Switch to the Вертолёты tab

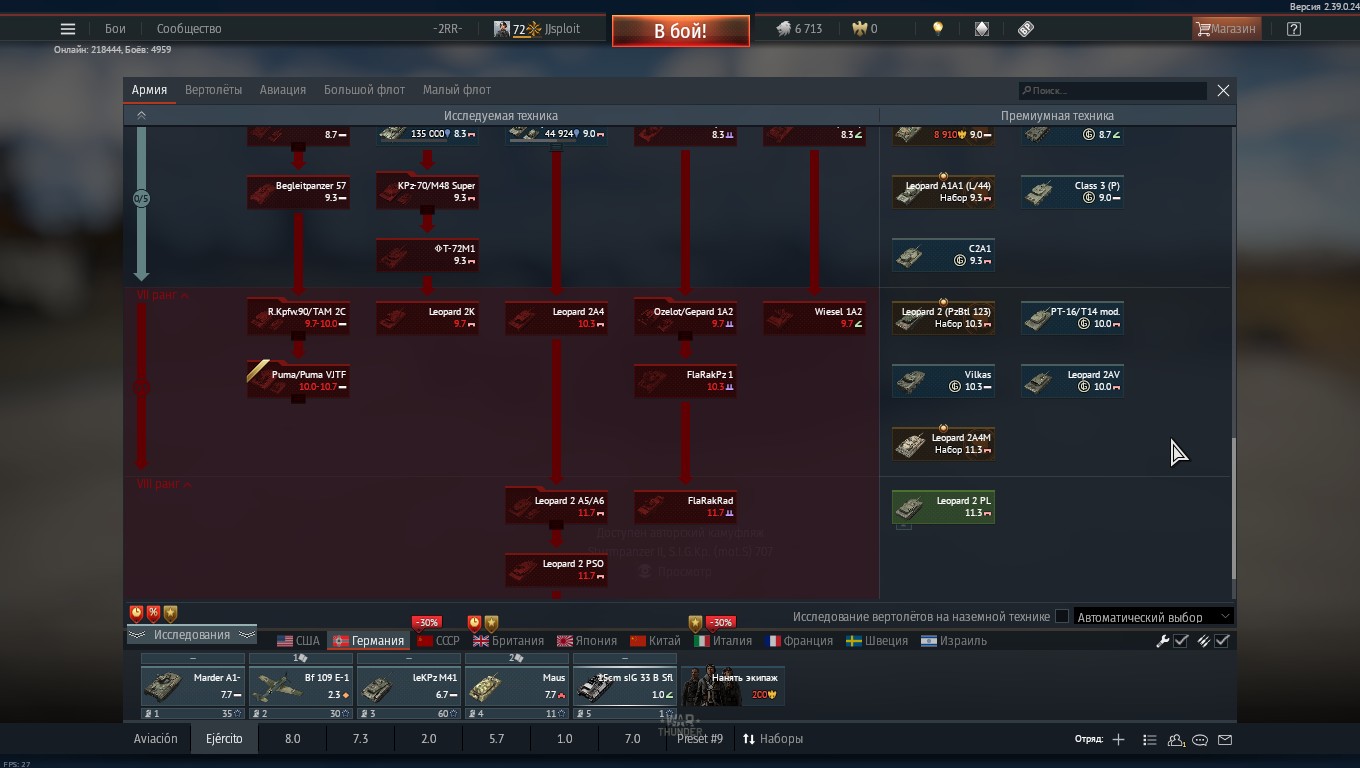coord(214,90)
